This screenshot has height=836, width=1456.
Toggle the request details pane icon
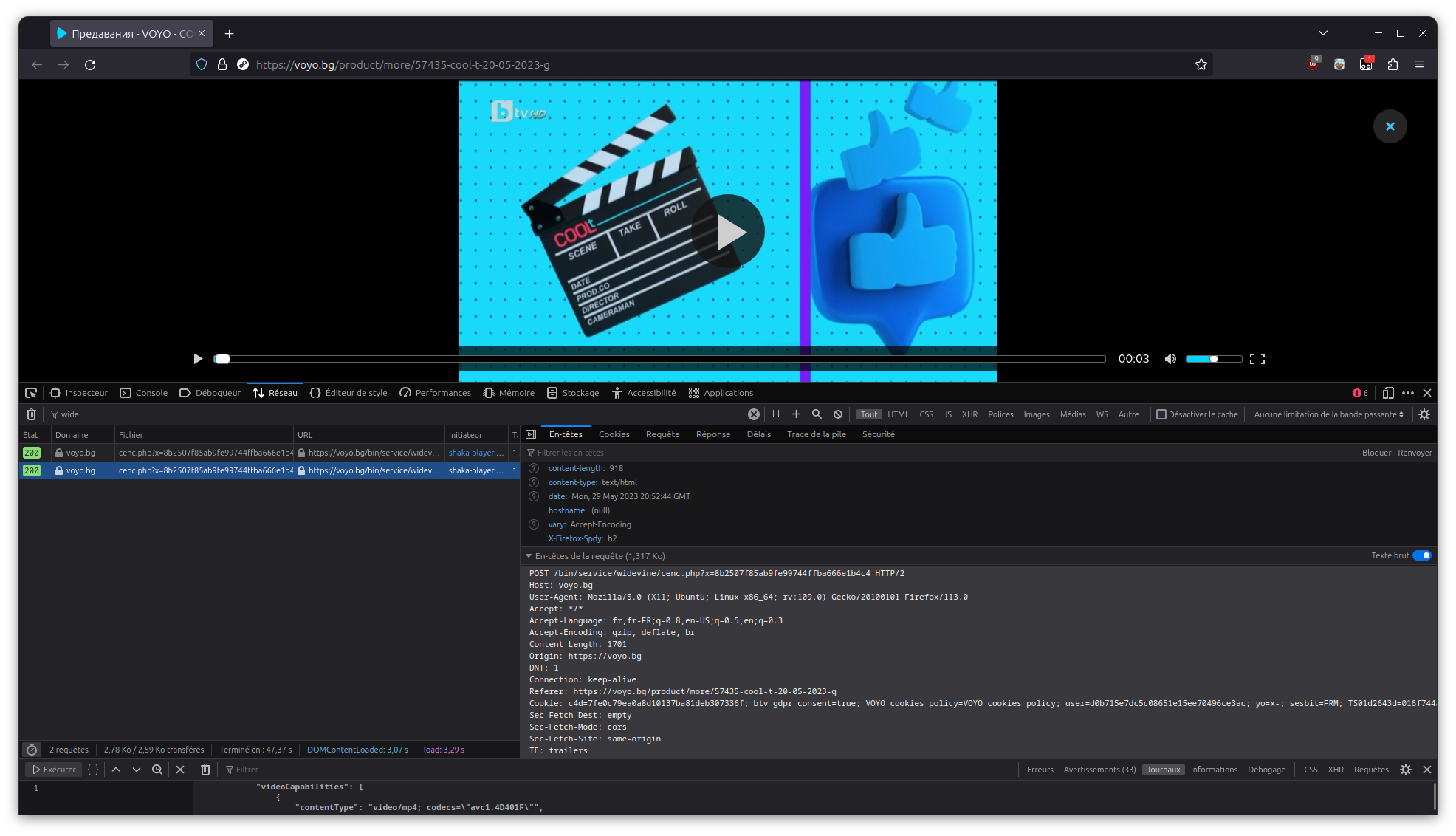pyautogui.click(x=531, y=434)
